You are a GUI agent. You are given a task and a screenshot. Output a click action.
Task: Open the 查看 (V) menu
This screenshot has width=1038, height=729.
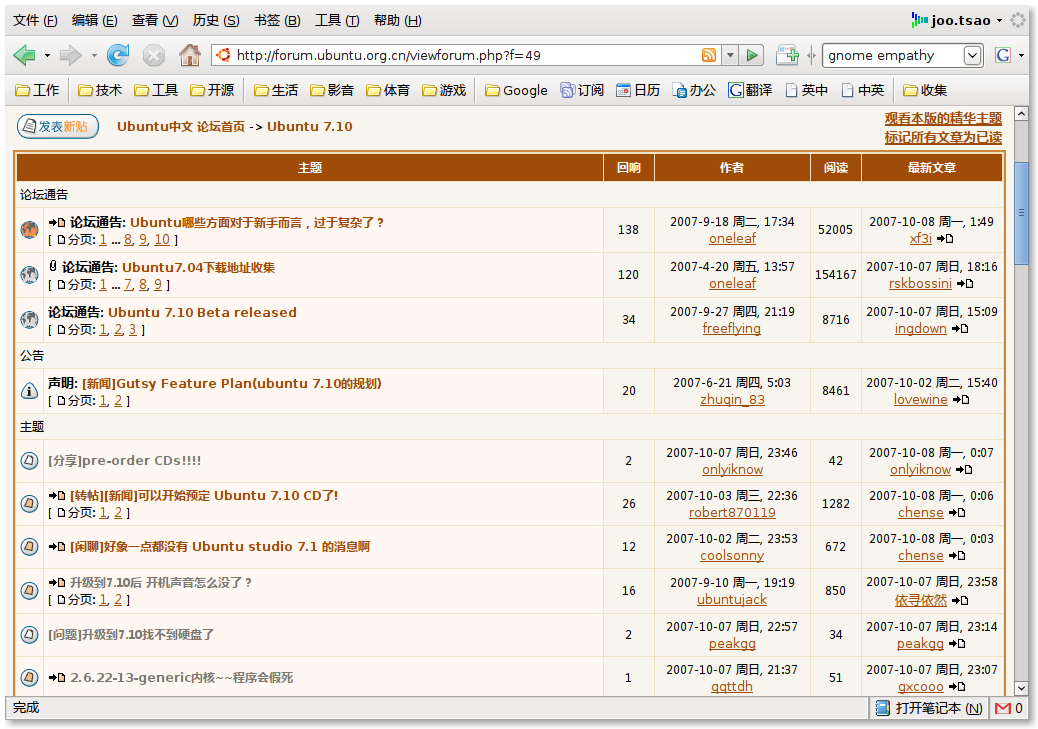click(155, 21)
